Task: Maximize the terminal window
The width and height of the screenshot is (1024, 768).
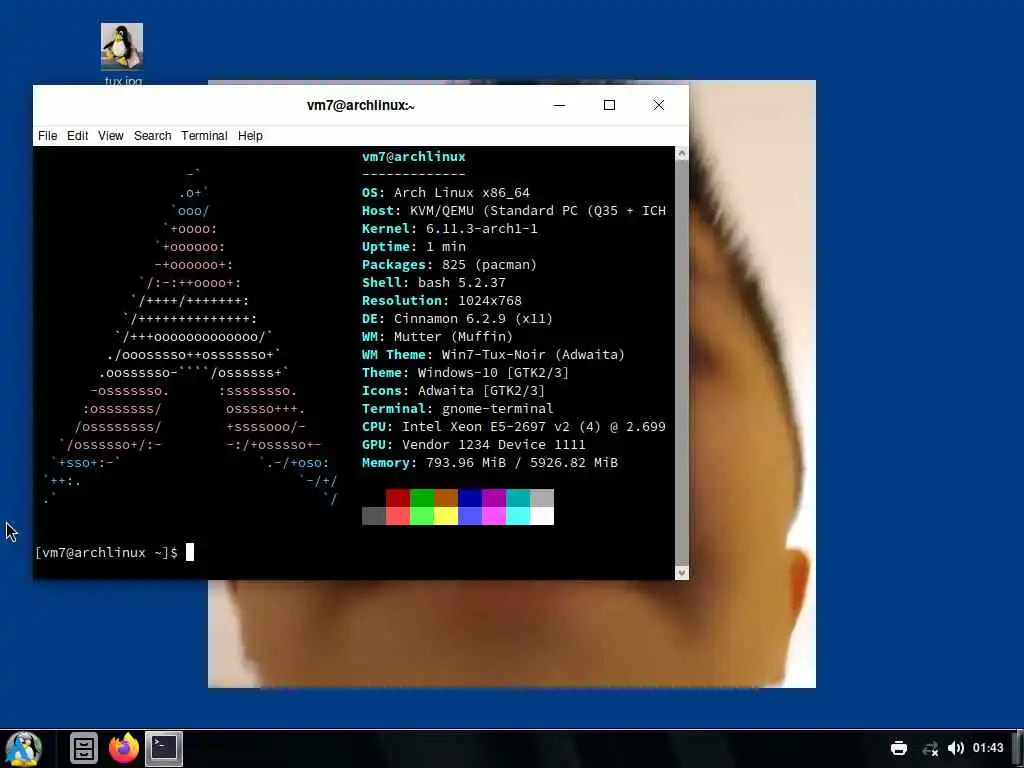Action: coord(609,105)
